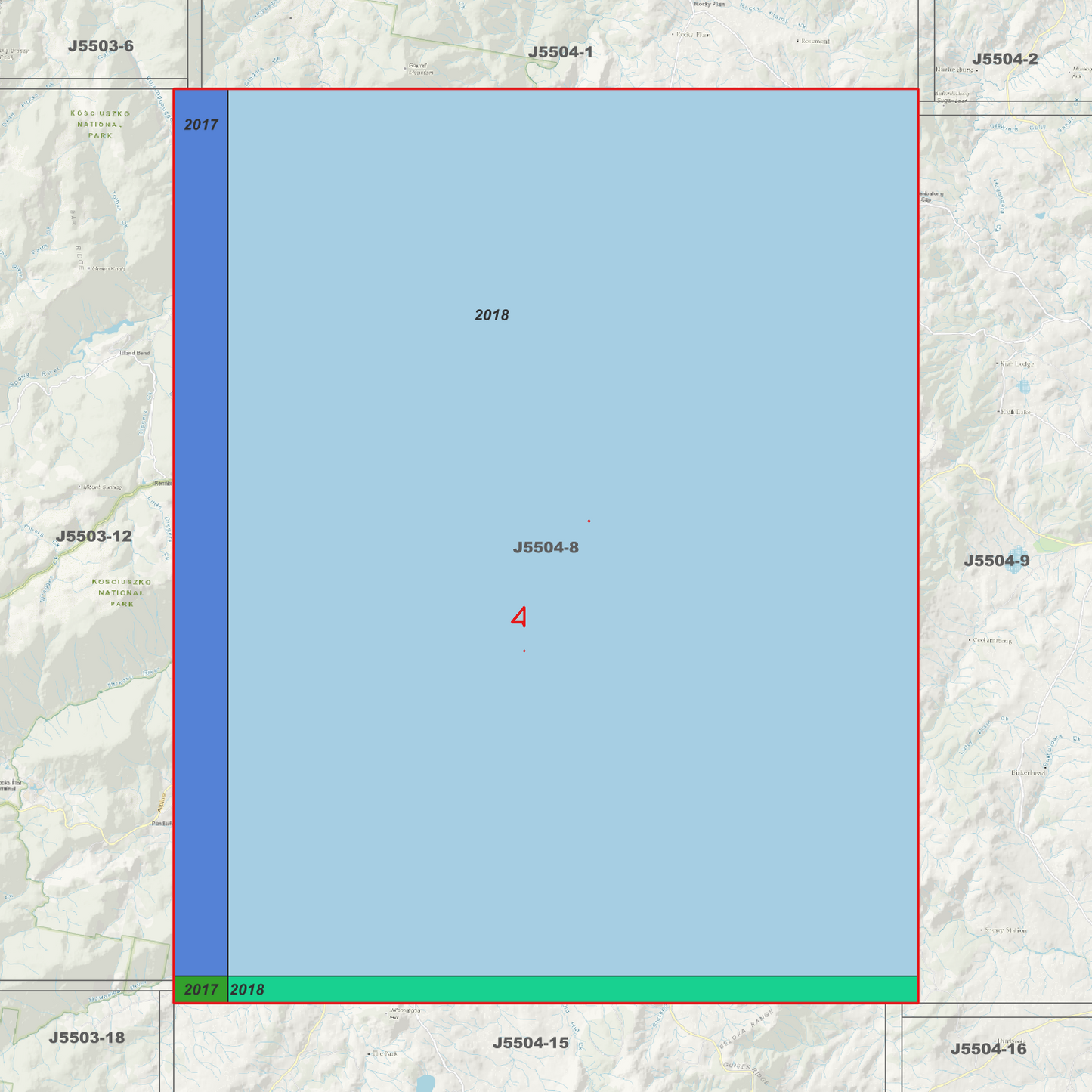Click Kosciuszko National Park label near J5503-12
The height and width of the screenshot is (1092, 1092).
tap(122, 593)
